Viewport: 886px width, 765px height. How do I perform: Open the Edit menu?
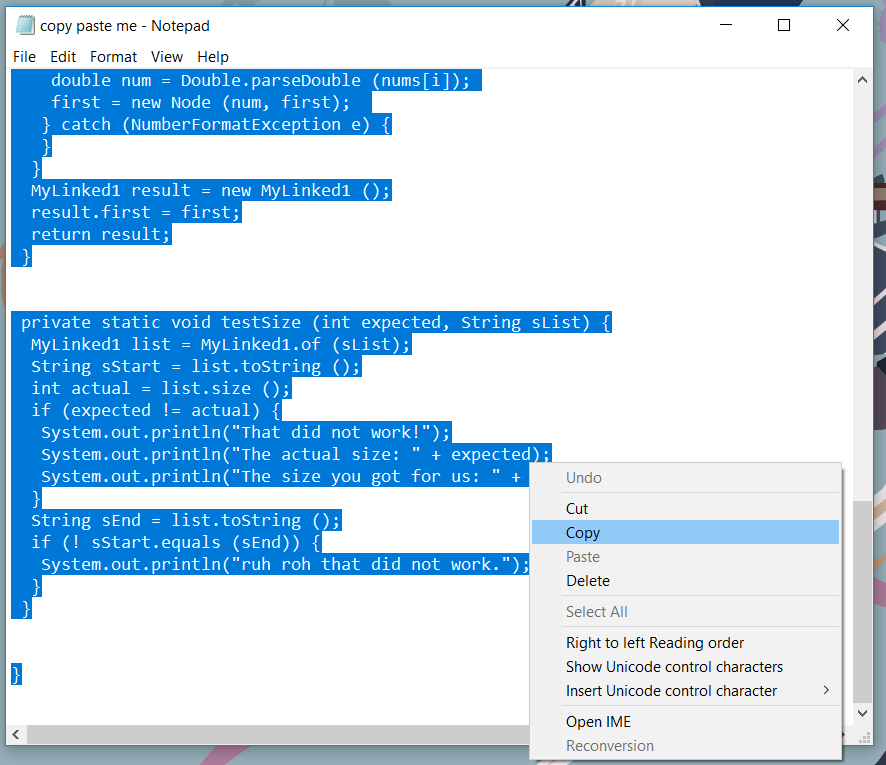click(x=63, y=57)
